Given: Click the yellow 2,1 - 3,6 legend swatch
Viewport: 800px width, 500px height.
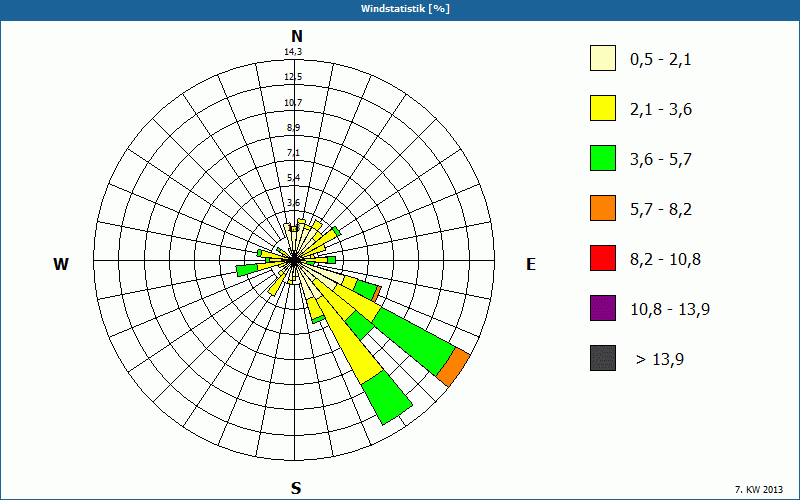Looking at the screenshot, I should coord(603,108).
